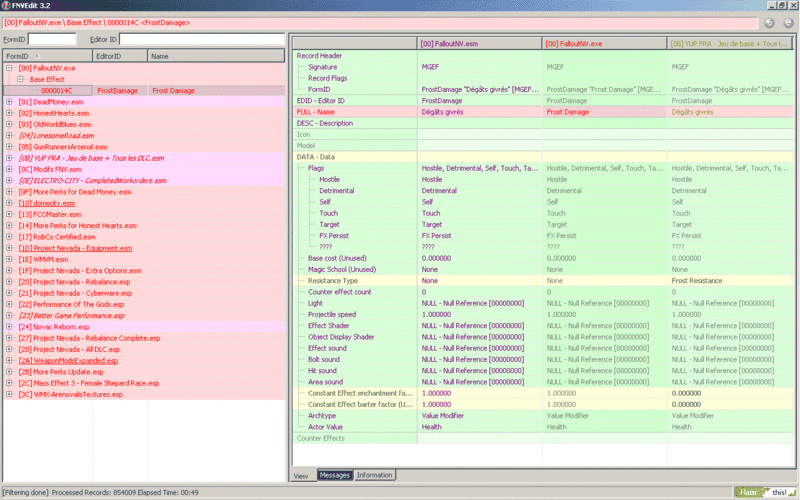
Task: Select [27] Project Nevada - Rebalance Complete.esp
Action: 89,338
